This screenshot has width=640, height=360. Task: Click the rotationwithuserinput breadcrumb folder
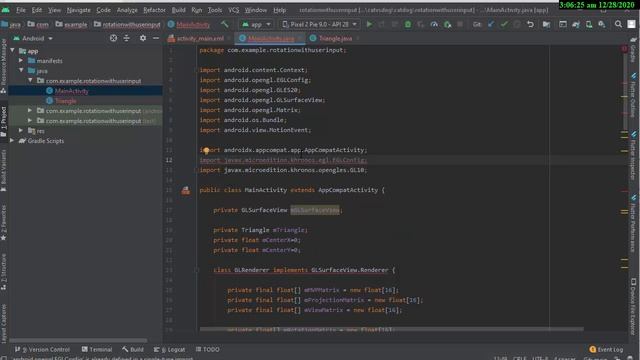[x=127, y=25]
